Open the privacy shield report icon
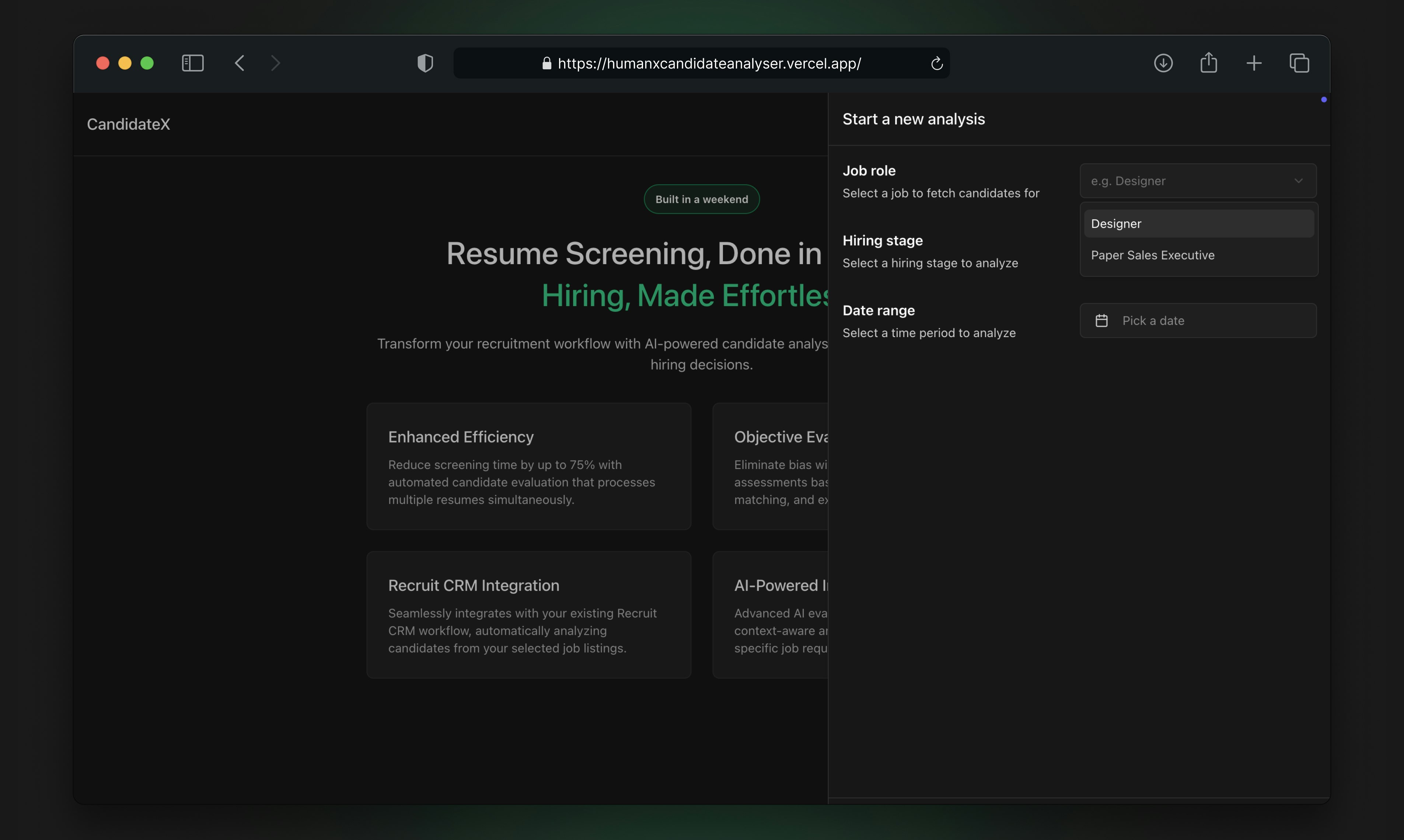 click(425, 63)
